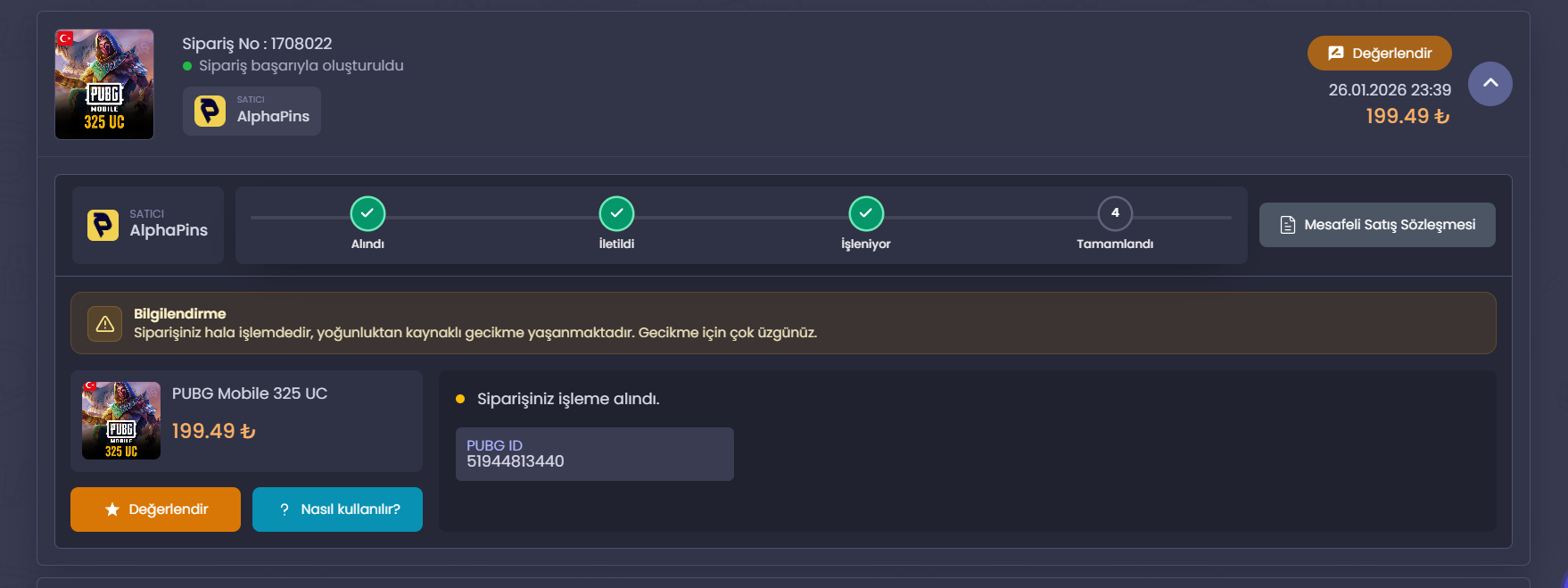The width and height of the screenshot is (1568, 588).
Task: Click AlphaPins logo icon in header badge
Action: point(210,111)
